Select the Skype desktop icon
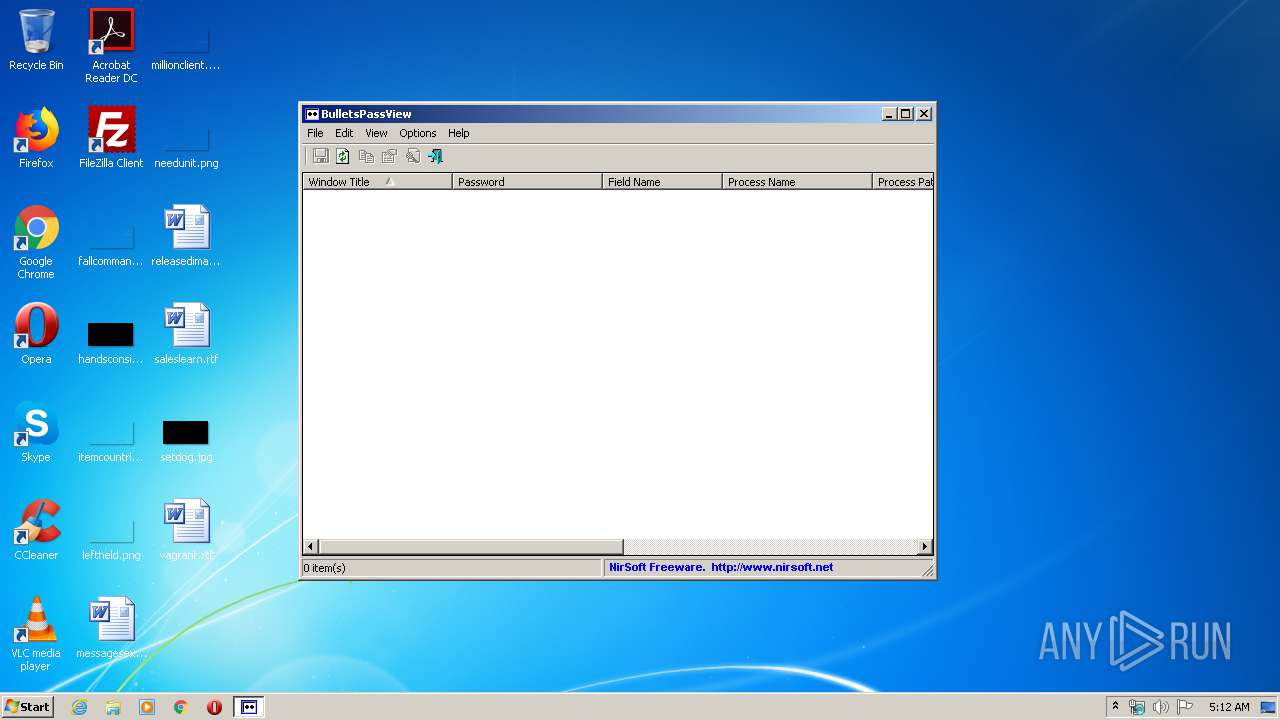The image size is (1280, 720). click(x=36, y=432)
